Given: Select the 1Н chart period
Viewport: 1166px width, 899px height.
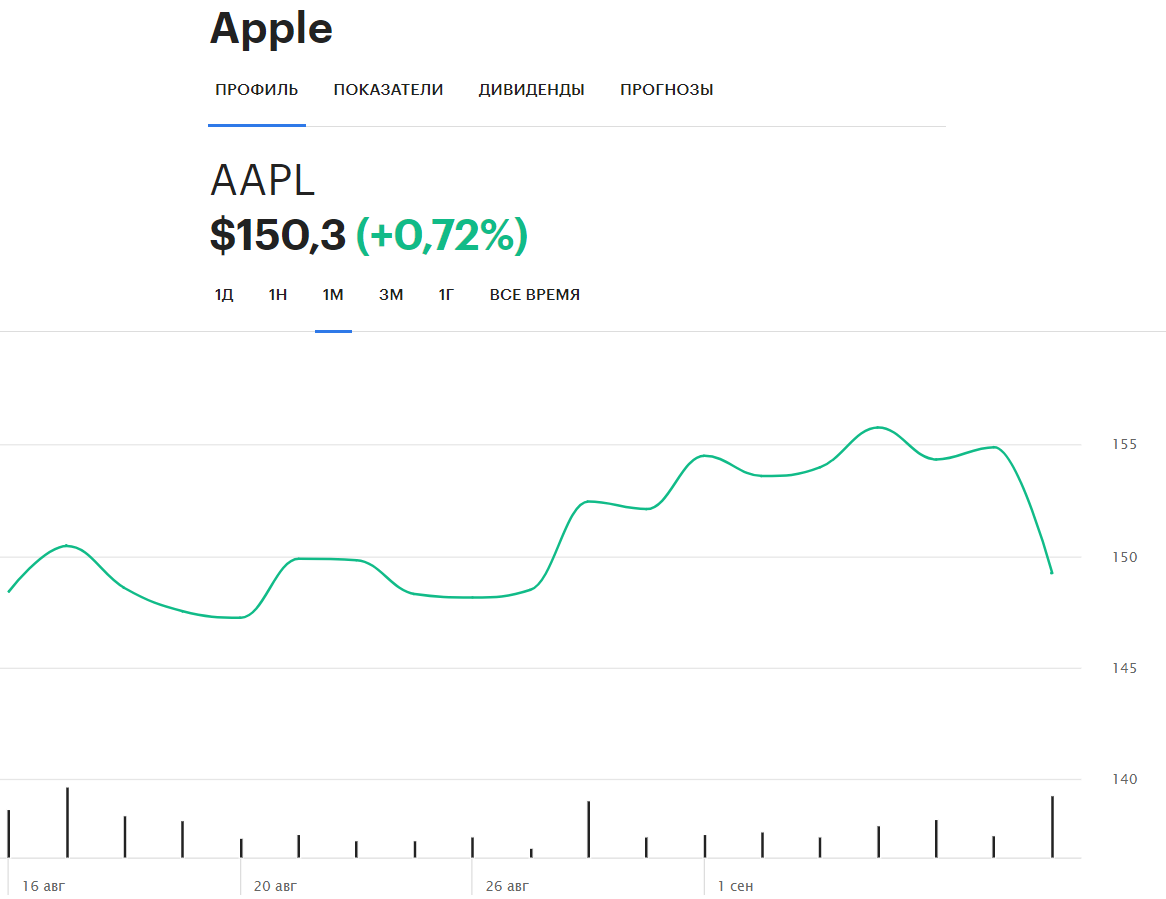Looking at the screenshot, I should [277, 295].
